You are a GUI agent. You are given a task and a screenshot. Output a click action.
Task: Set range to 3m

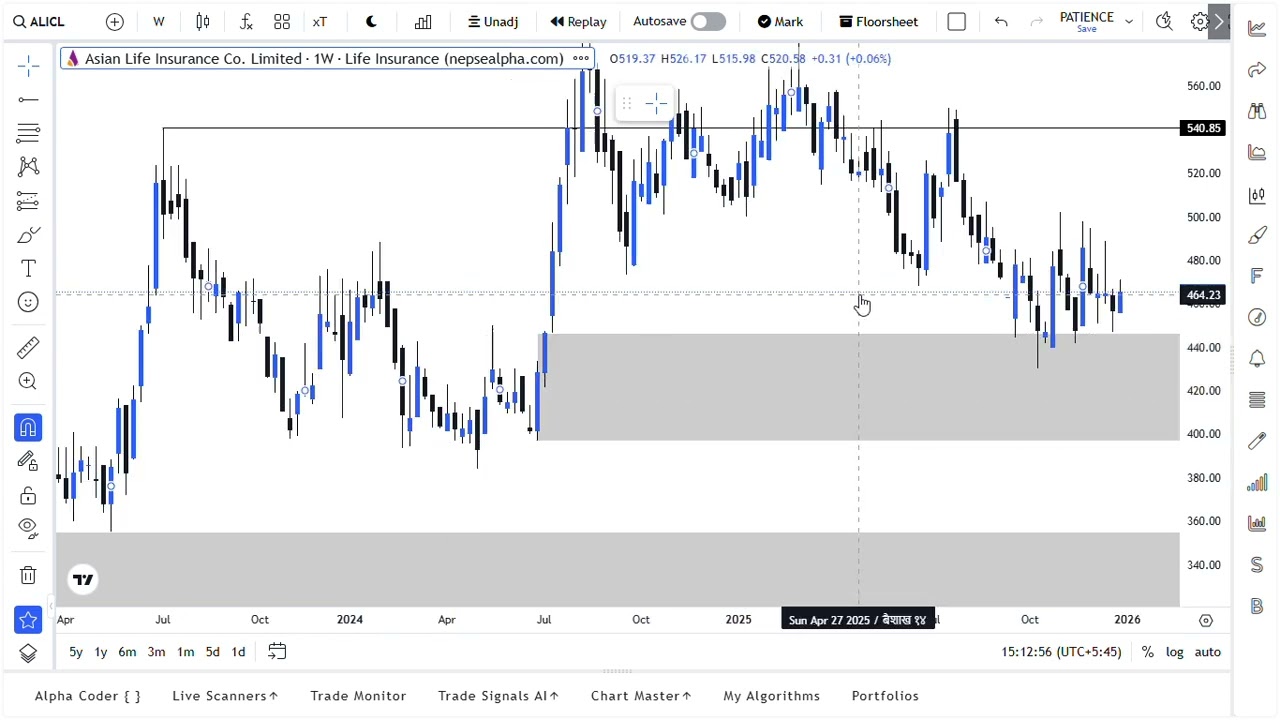(x=156, y=652)
